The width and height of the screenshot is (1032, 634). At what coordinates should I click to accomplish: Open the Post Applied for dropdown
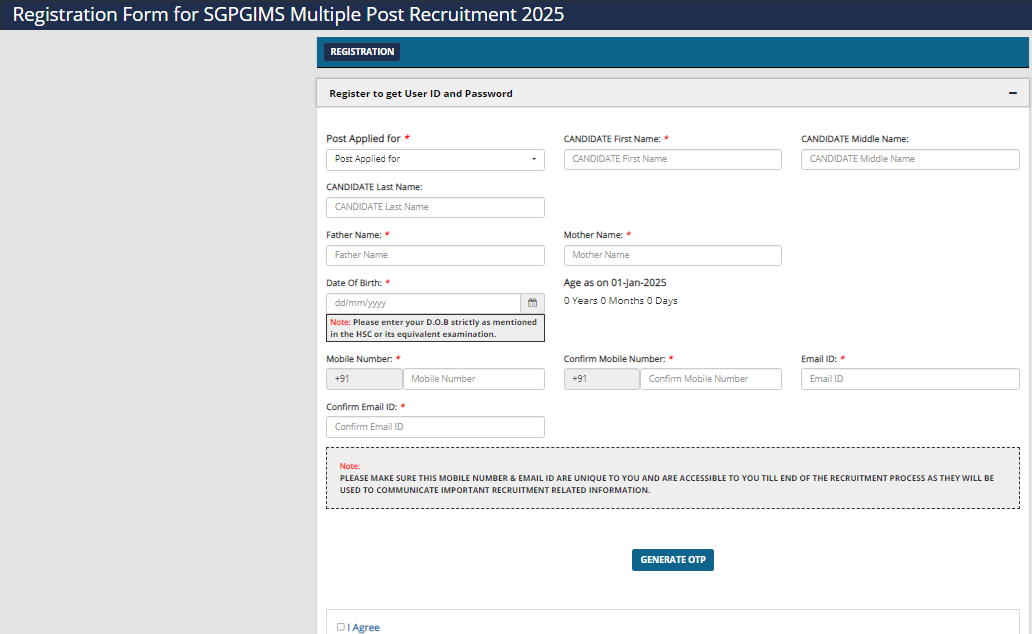tap(435, 159)
